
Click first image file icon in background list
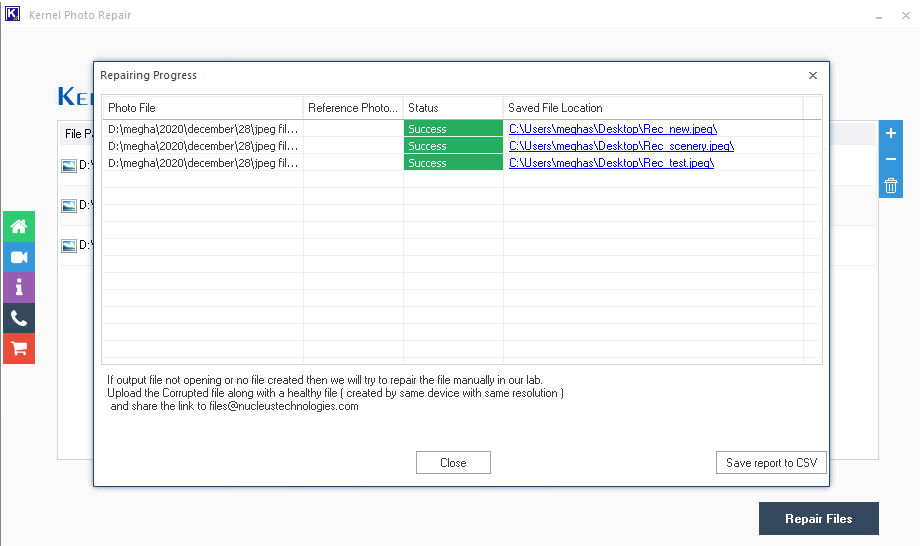pyautogui.click(x=69, y=166)
